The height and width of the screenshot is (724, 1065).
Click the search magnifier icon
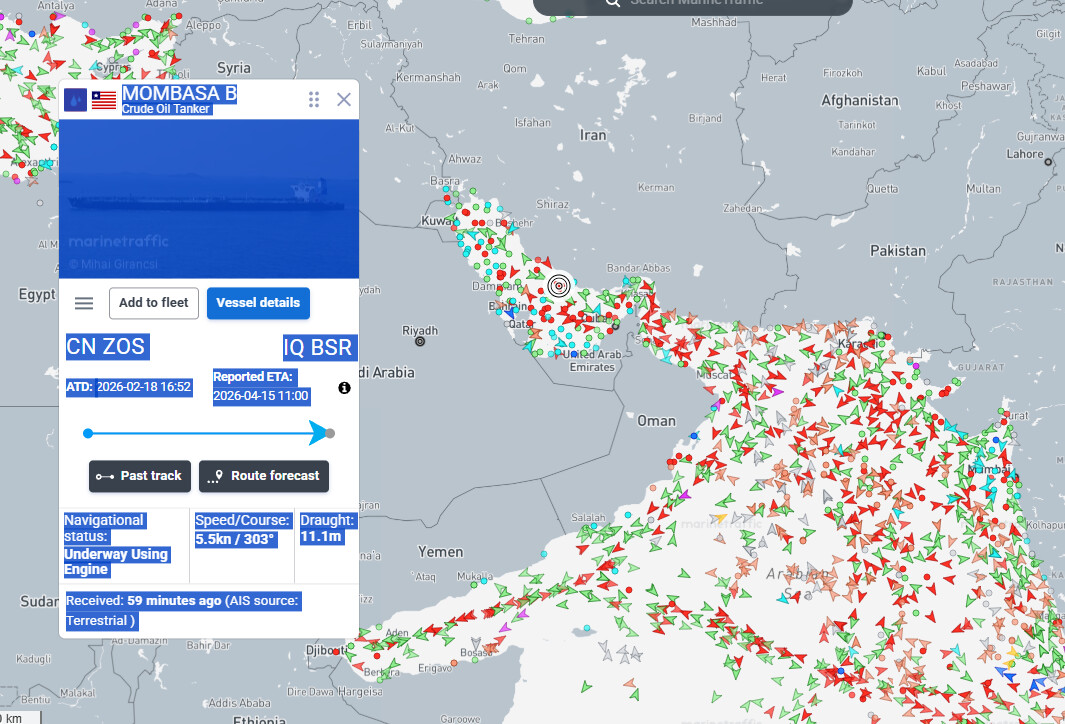(613, 4)
